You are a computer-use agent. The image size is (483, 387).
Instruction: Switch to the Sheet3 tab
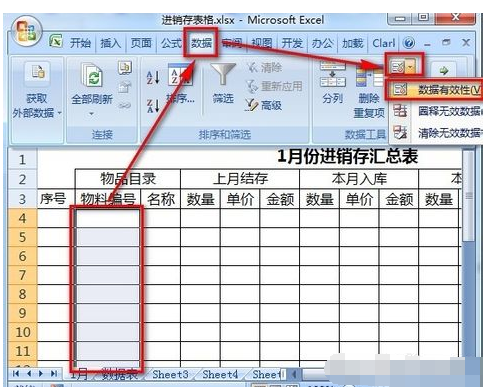pyautogui.click(x=171, y=375)
